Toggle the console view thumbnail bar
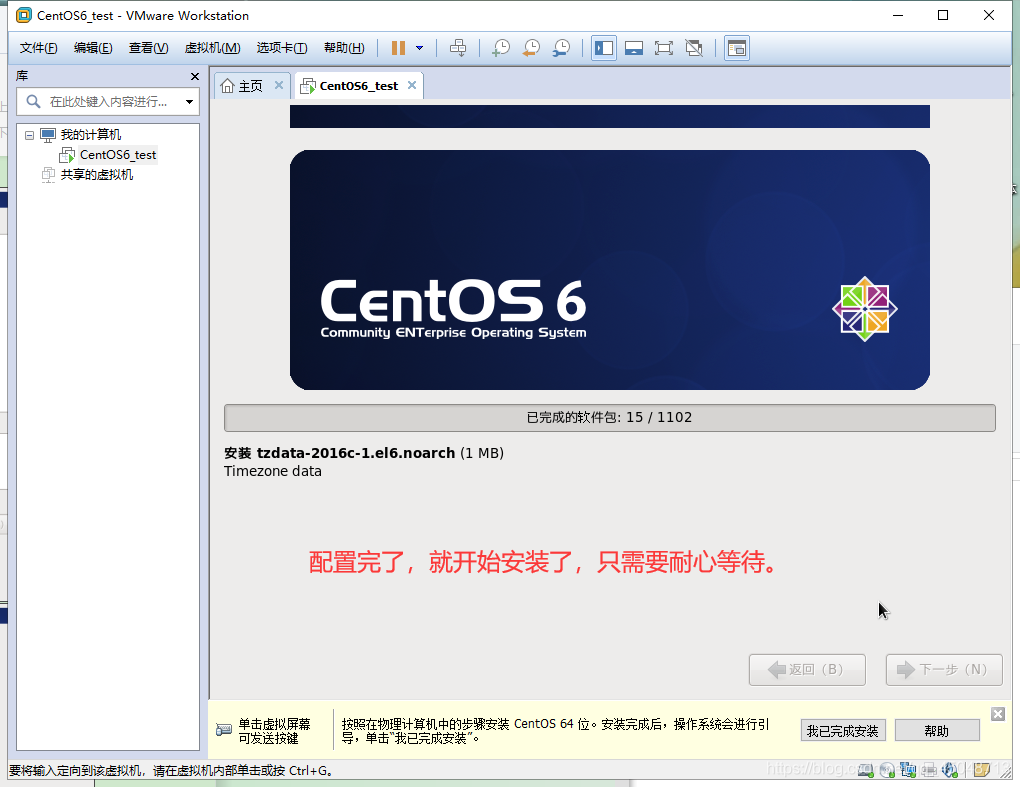 point(634,47)
